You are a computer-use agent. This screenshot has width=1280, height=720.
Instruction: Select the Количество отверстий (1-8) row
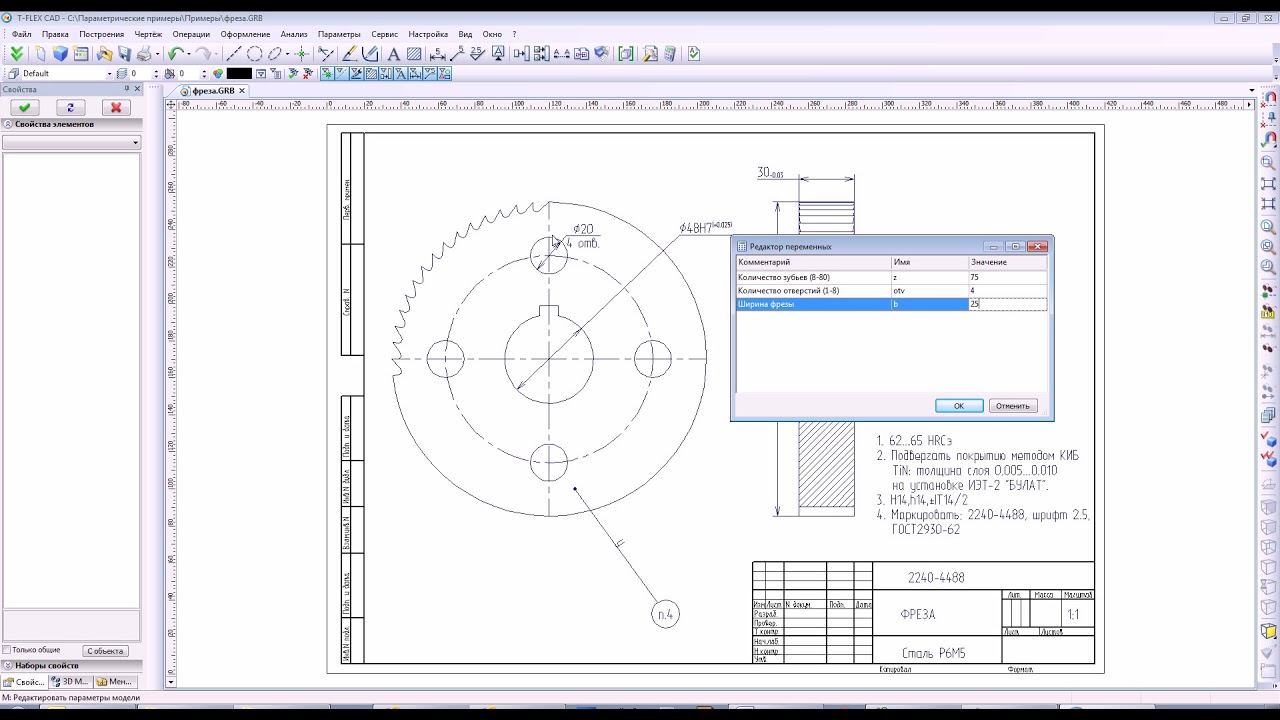click(x=892, y=290)
